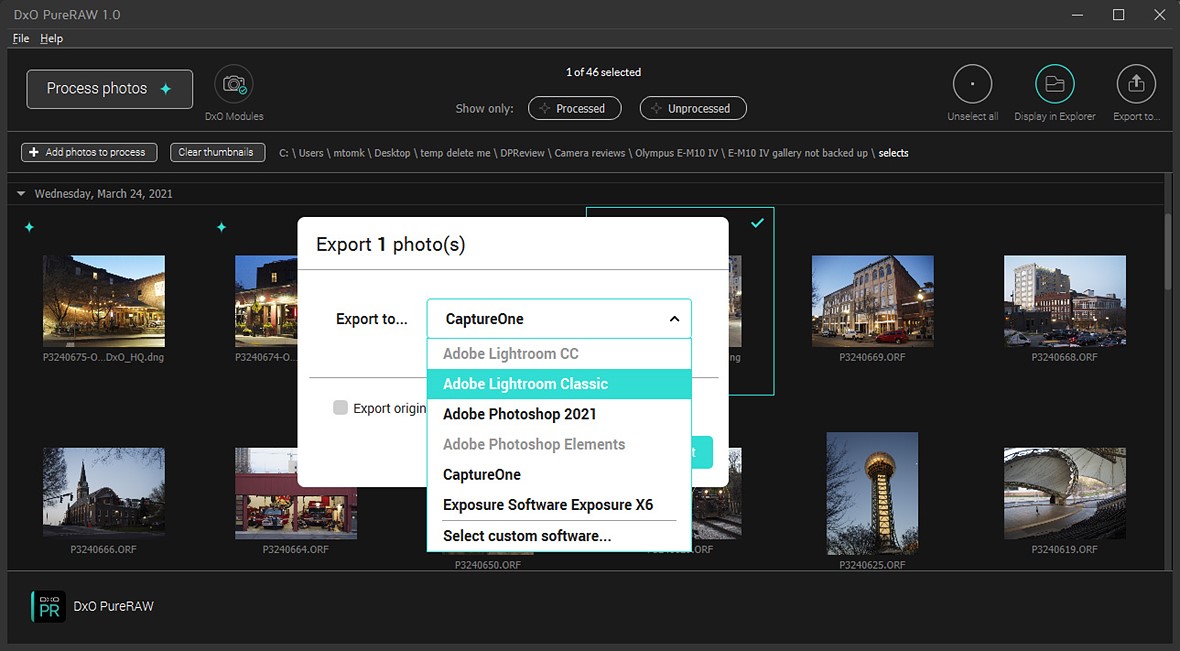Image resolution: width=1180 pixels, height=651 pixels.
Task: Click the processed star on P3240674 thumbnail
Action: click(x=221, y=228)
